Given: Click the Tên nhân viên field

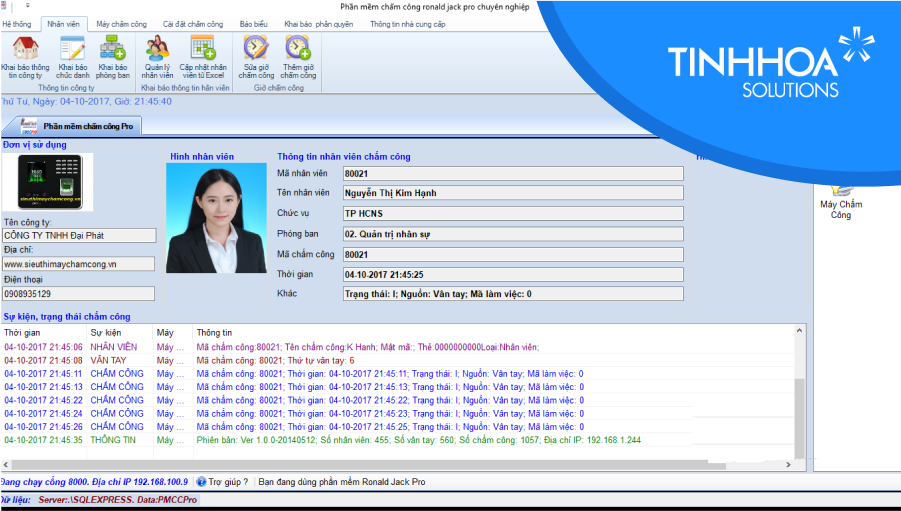Looking at the screenshot, I should coord(513,193).
